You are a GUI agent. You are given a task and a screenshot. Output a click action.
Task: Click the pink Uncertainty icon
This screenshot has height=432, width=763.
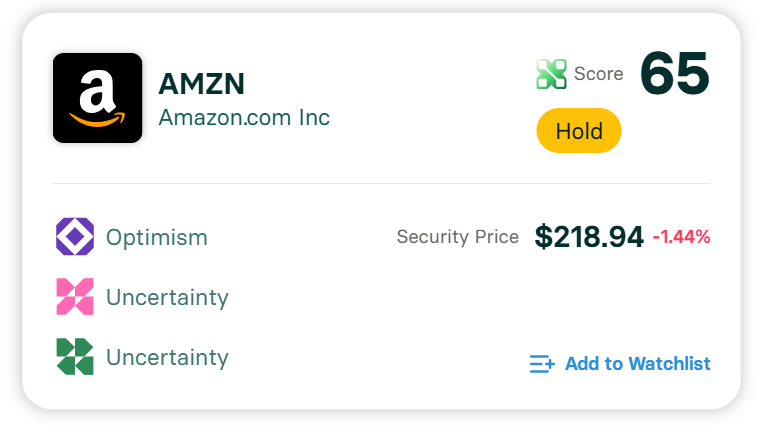click(x=75, y=297)
